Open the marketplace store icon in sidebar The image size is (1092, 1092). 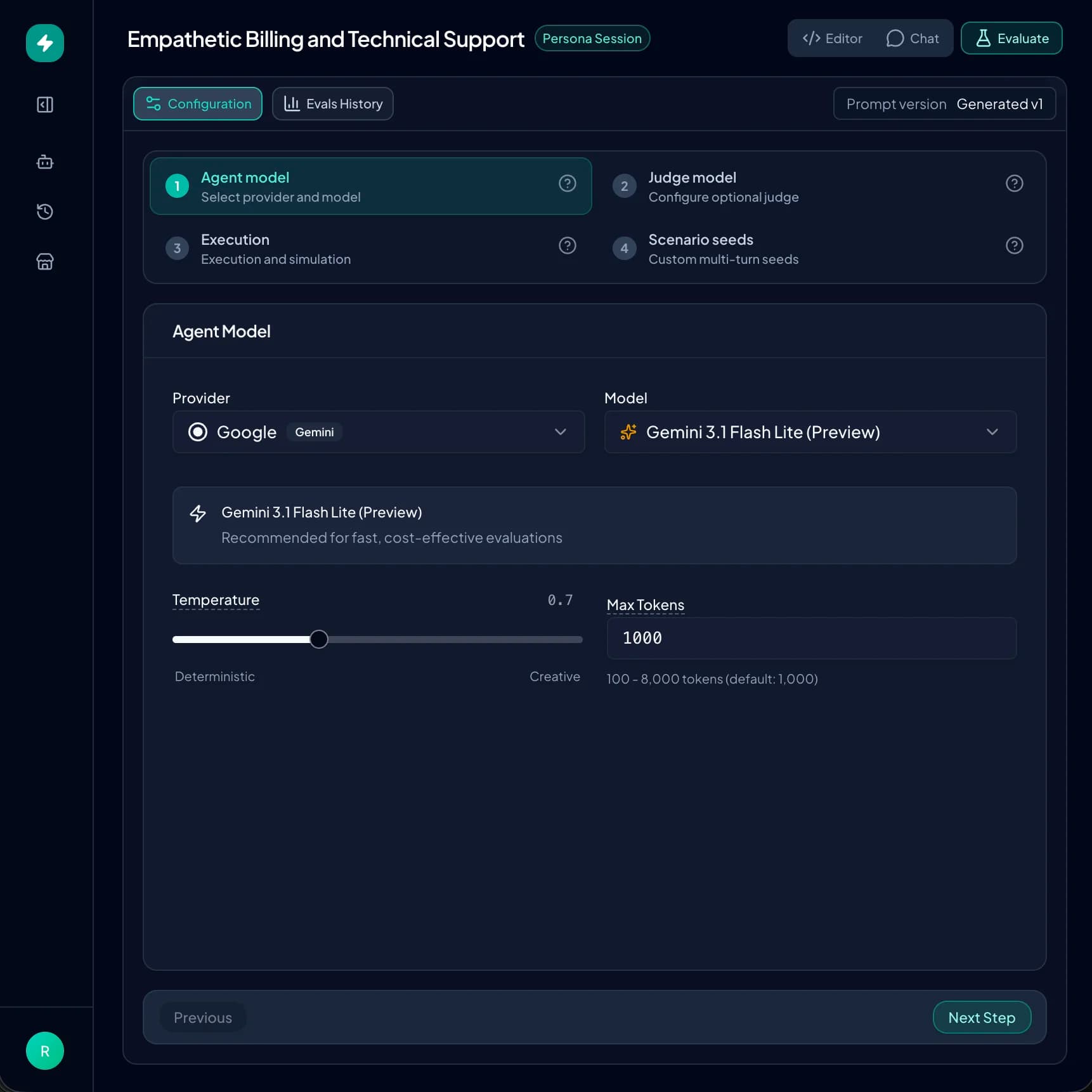45,261
